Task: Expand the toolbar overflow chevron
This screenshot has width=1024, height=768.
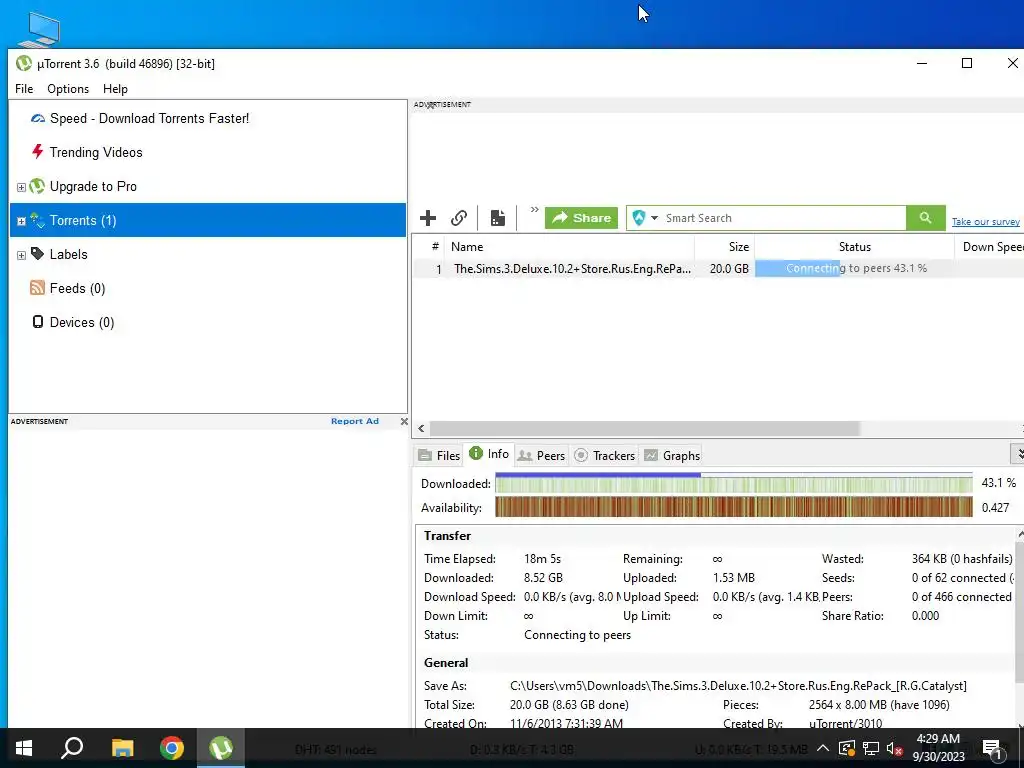Action: [534, 210]
